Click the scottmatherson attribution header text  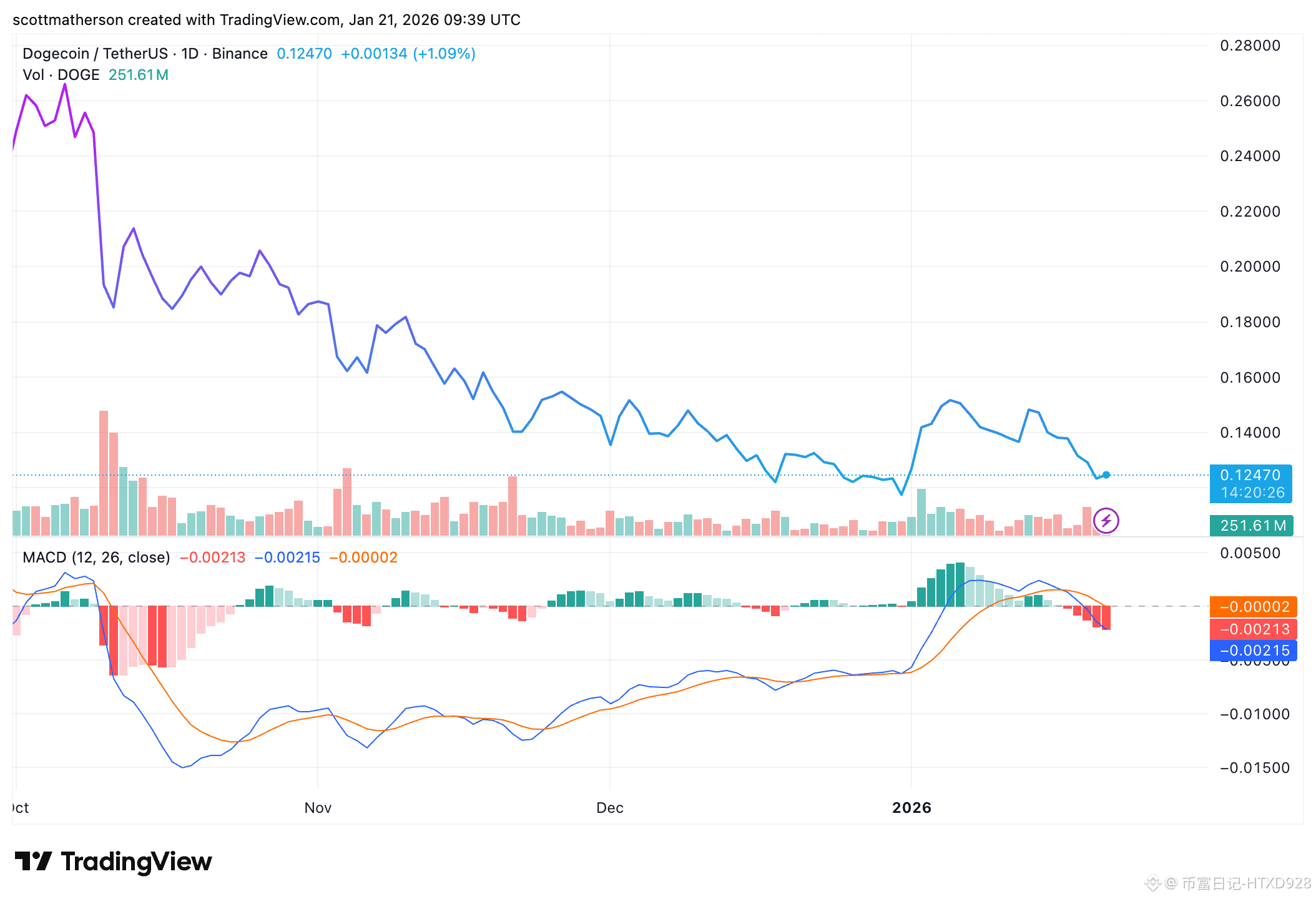click(267, 20)
